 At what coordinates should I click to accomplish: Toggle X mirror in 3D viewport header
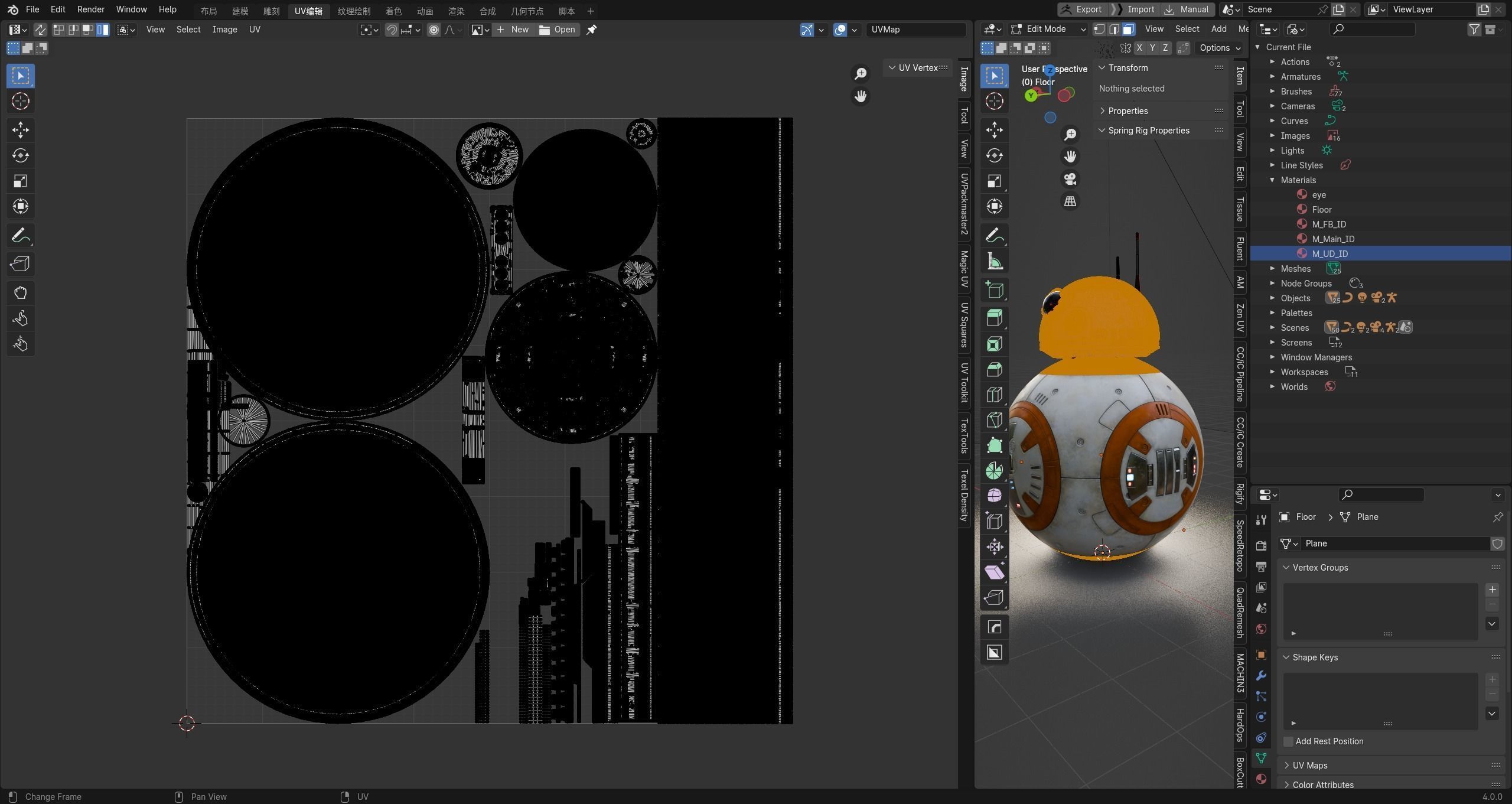1139,48
